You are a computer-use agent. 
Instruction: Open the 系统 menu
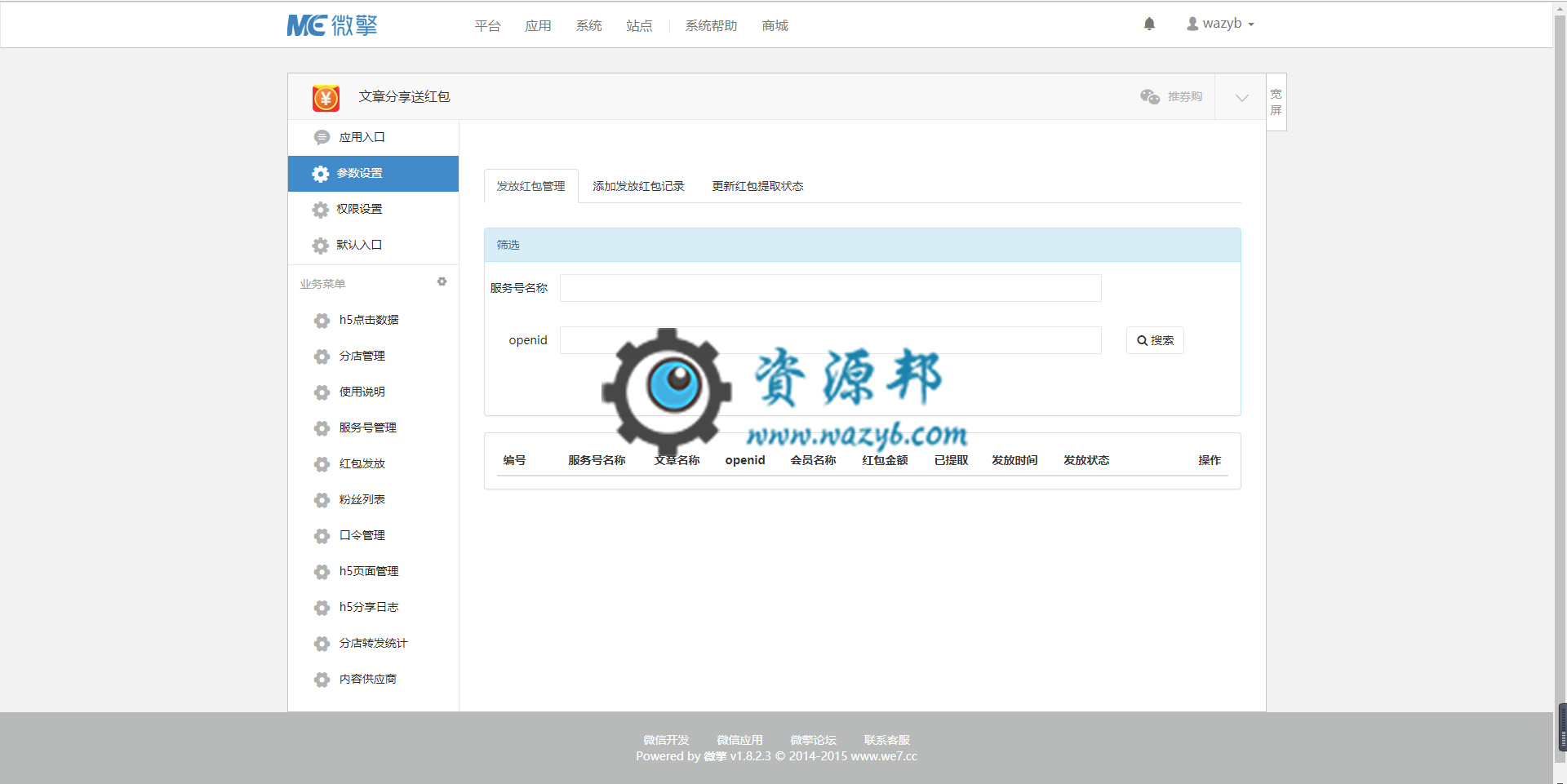[588, 26]
